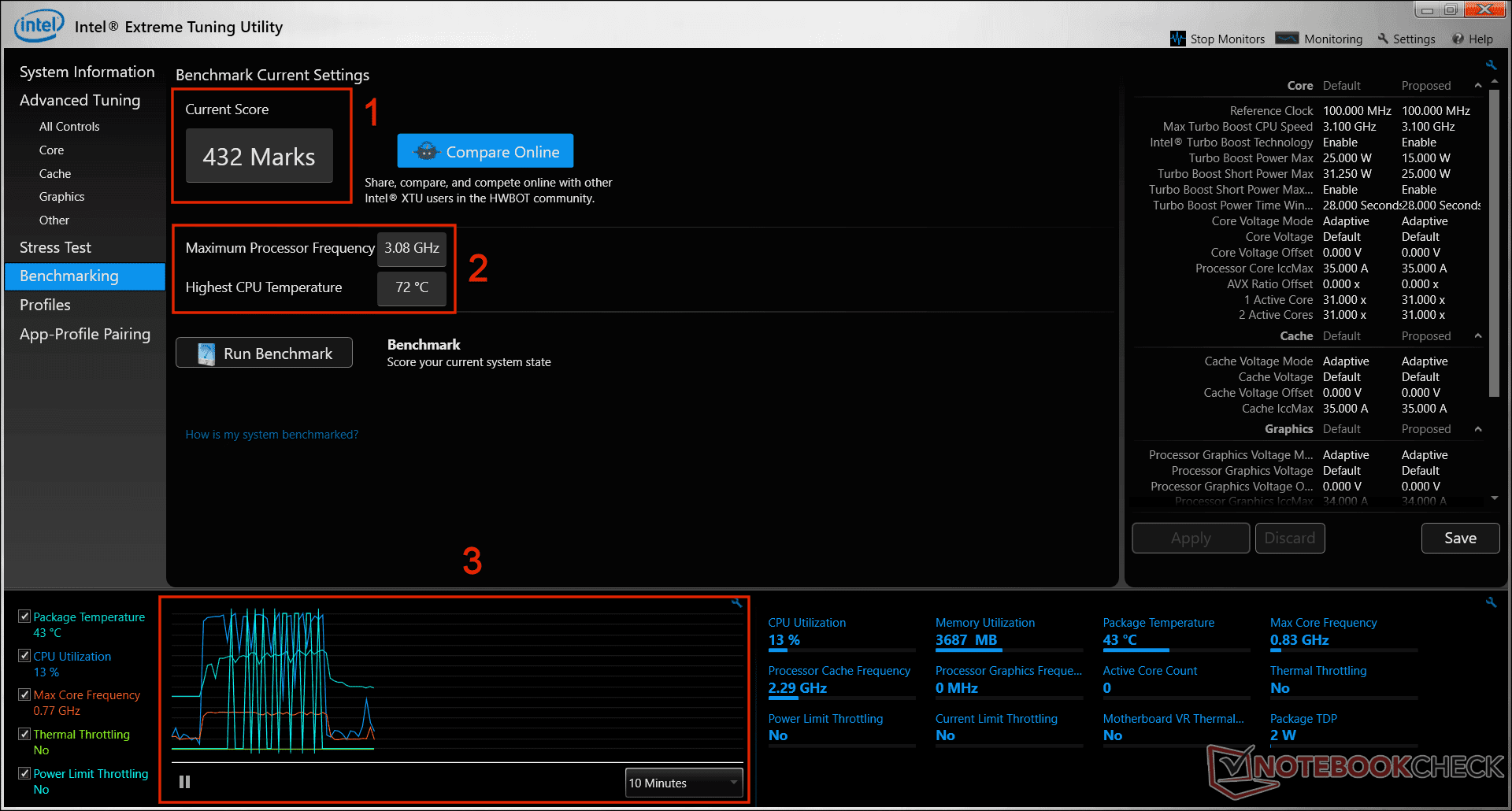
Task: Click the 432 Marks score field
Action: pos(259,156)
